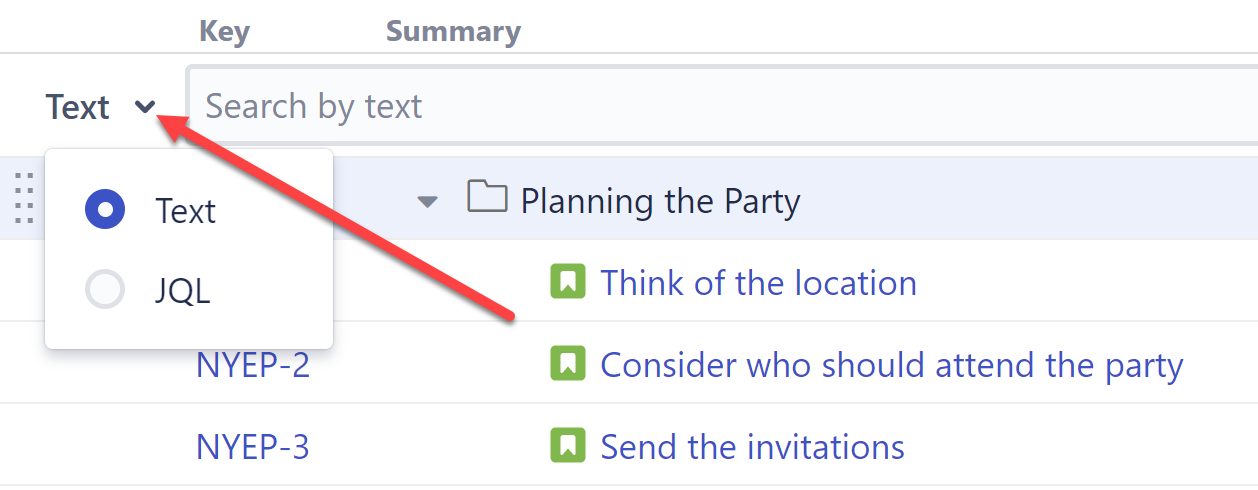Click the Text search mode selector label
Image resolution: width=1258 pixels, height=490 pixels.
pyautogui.click(x=78, y=107)
